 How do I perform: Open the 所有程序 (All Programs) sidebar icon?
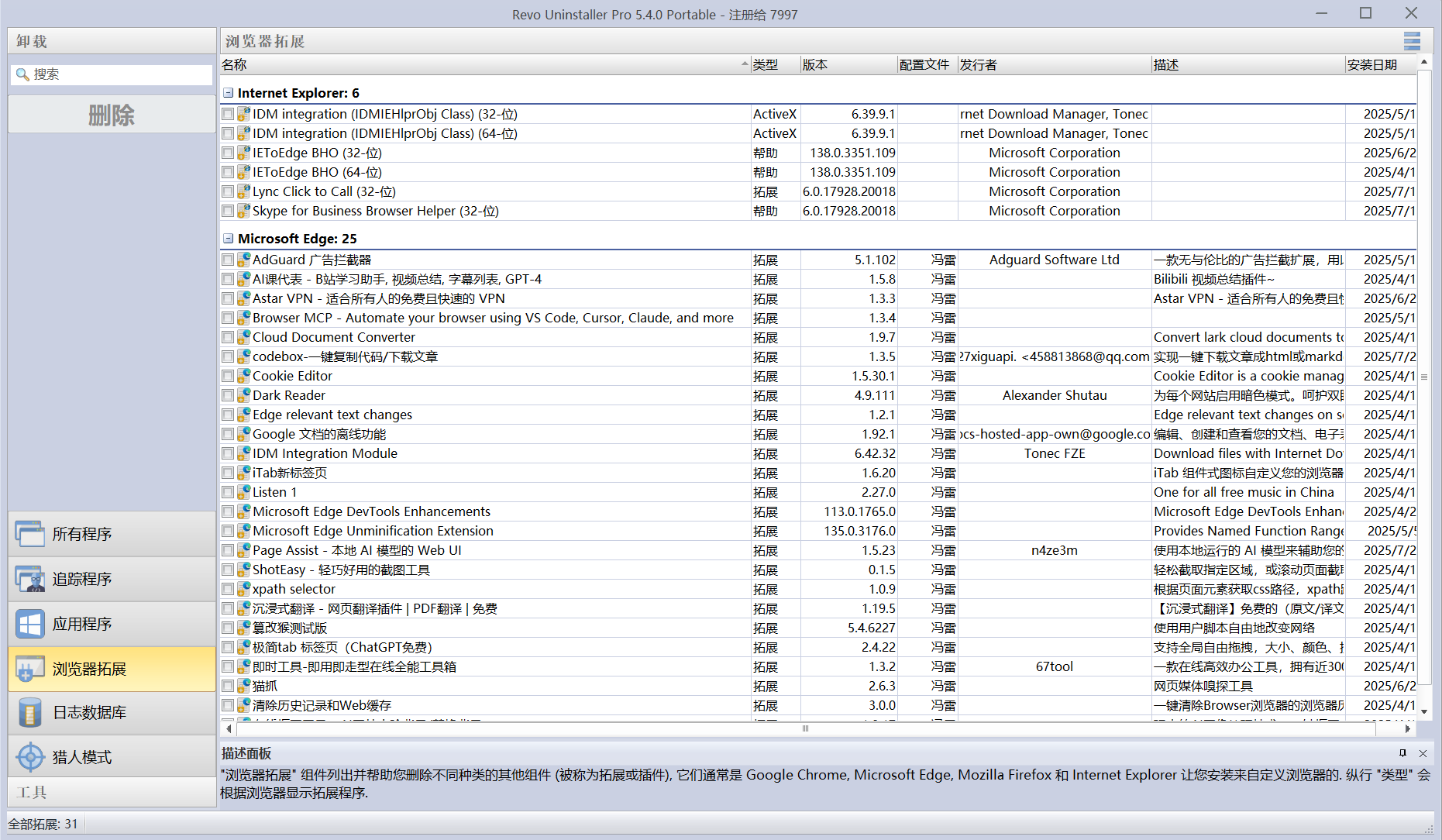(30, 534)
